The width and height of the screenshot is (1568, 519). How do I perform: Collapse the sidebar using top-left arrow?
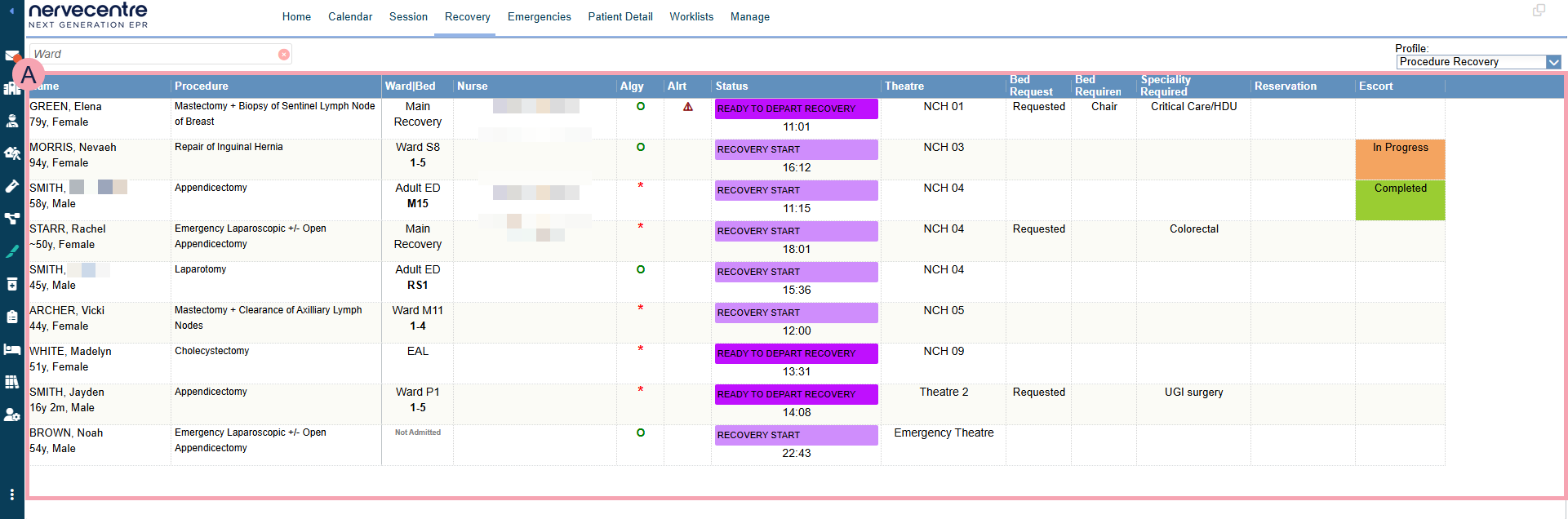click(x=11, y=11)
